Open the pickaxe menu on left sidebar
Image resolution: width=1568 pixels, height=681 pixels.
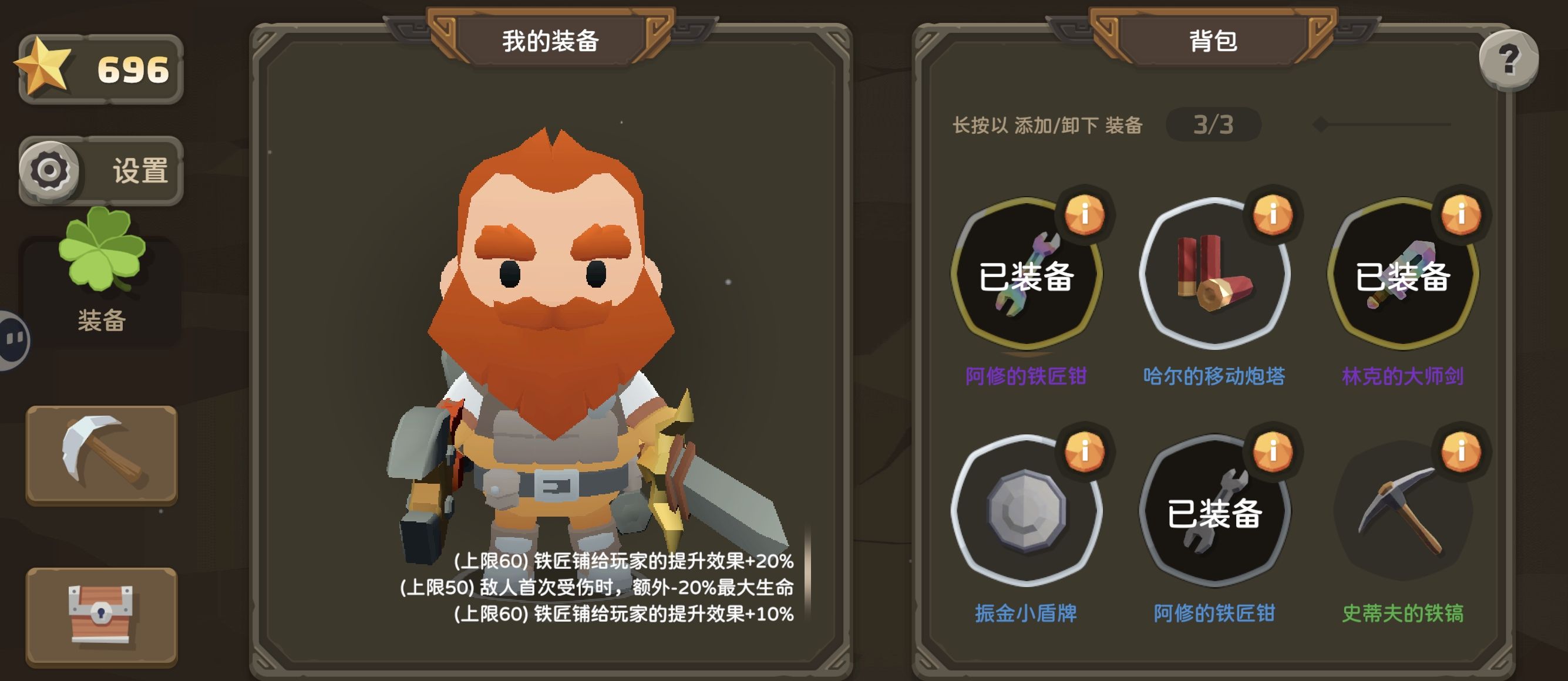(102, 455)
